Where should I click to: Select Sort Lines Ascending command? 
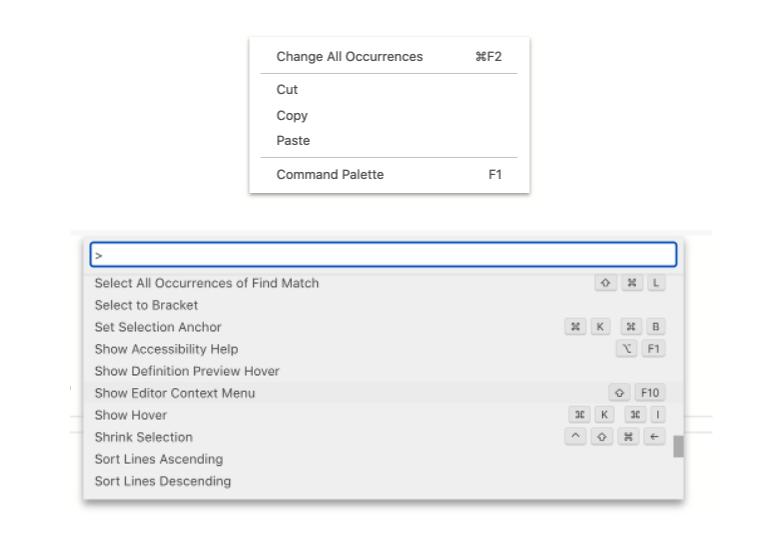point(159,459)
